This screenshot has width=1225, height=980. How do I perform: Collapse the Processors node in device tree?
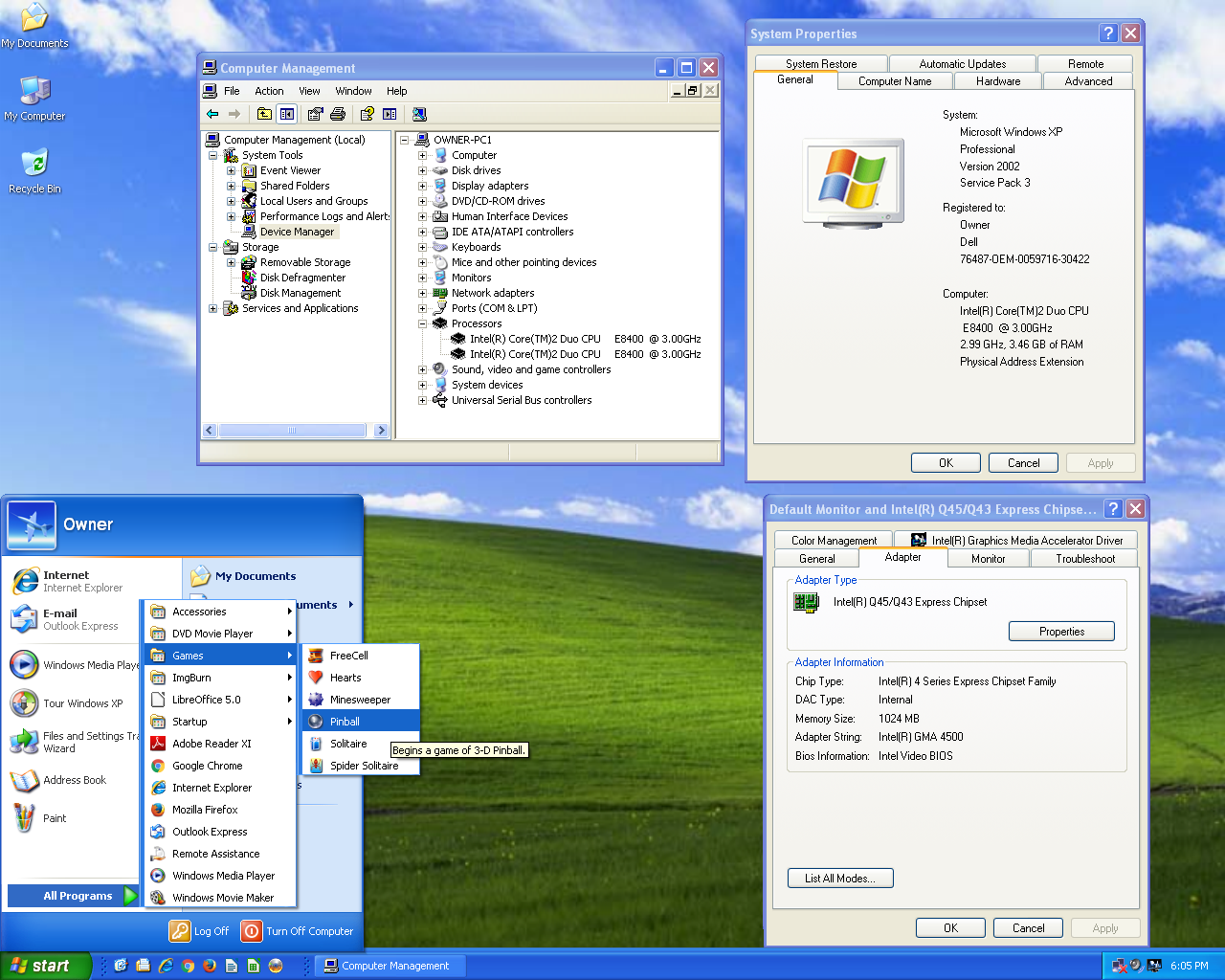coord(422,323)
